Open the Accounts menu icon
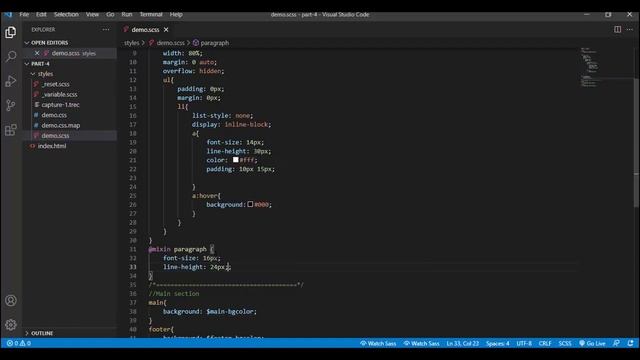Screen dimensions: 640x360 [x=11, y=300]
